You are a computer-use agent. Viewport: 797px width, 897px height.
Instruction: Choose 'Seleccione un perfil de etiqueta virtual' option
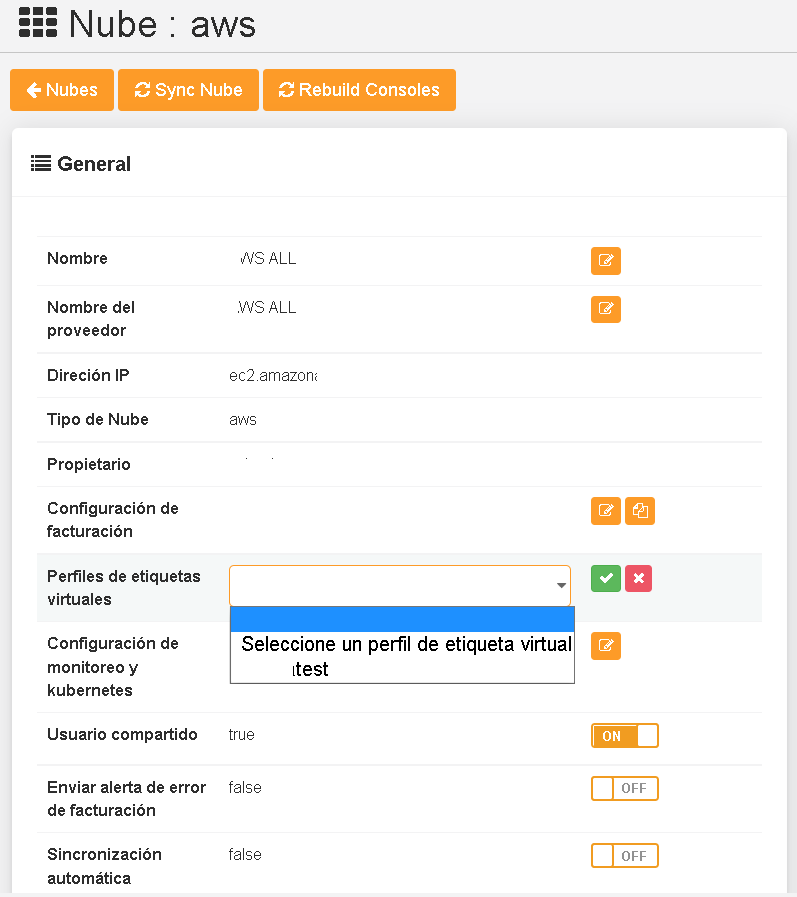coord(402,644)
